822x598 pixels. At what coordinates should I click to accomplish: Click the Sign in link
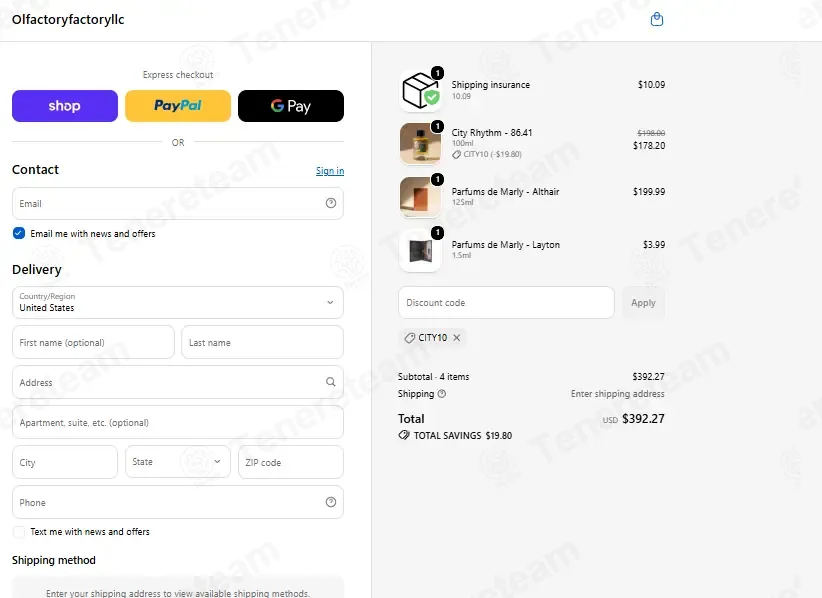point(330,171)
